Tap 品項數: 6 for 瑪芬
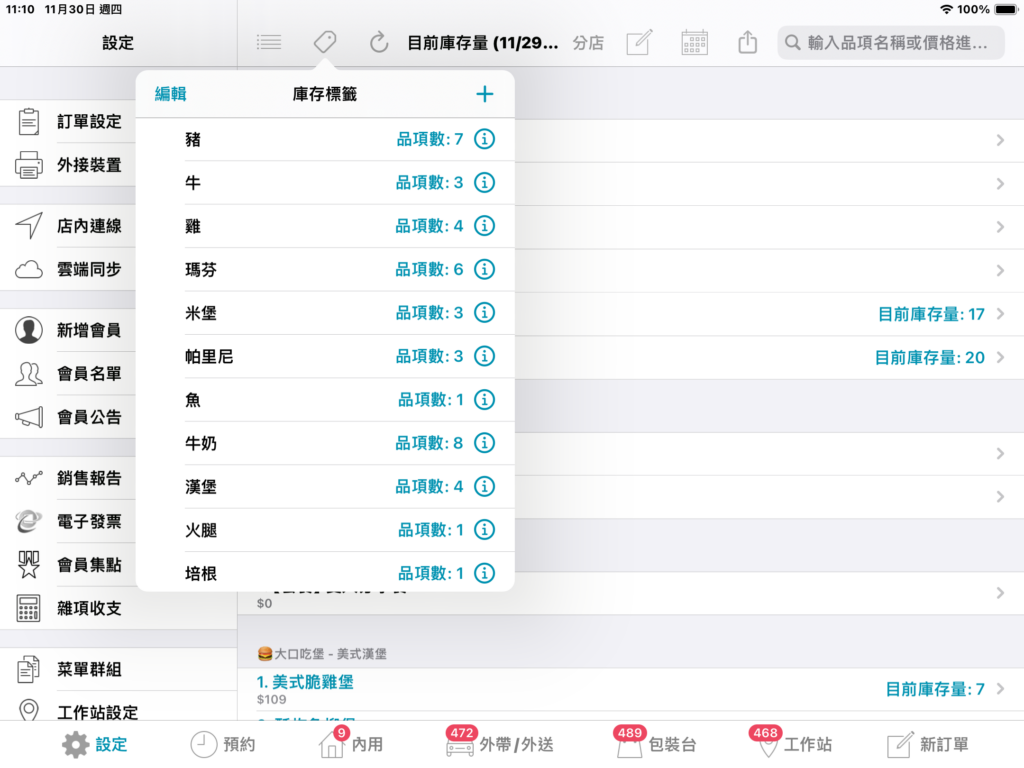This screenshot has height=768, width=1024. [429, 269]
